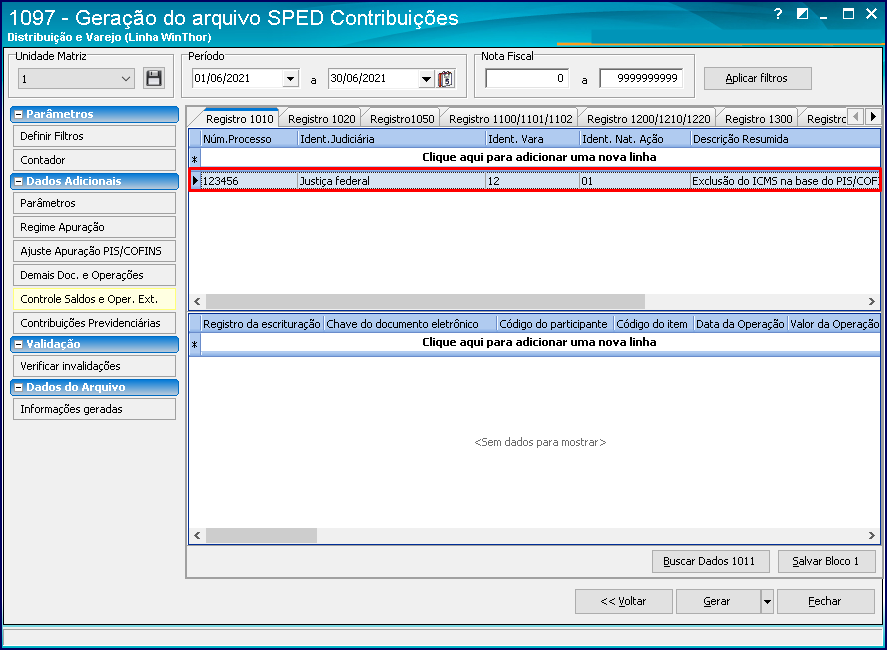Click top grid scroll left arrow
This screenshot has width=887, height=650.
[197, 301]
